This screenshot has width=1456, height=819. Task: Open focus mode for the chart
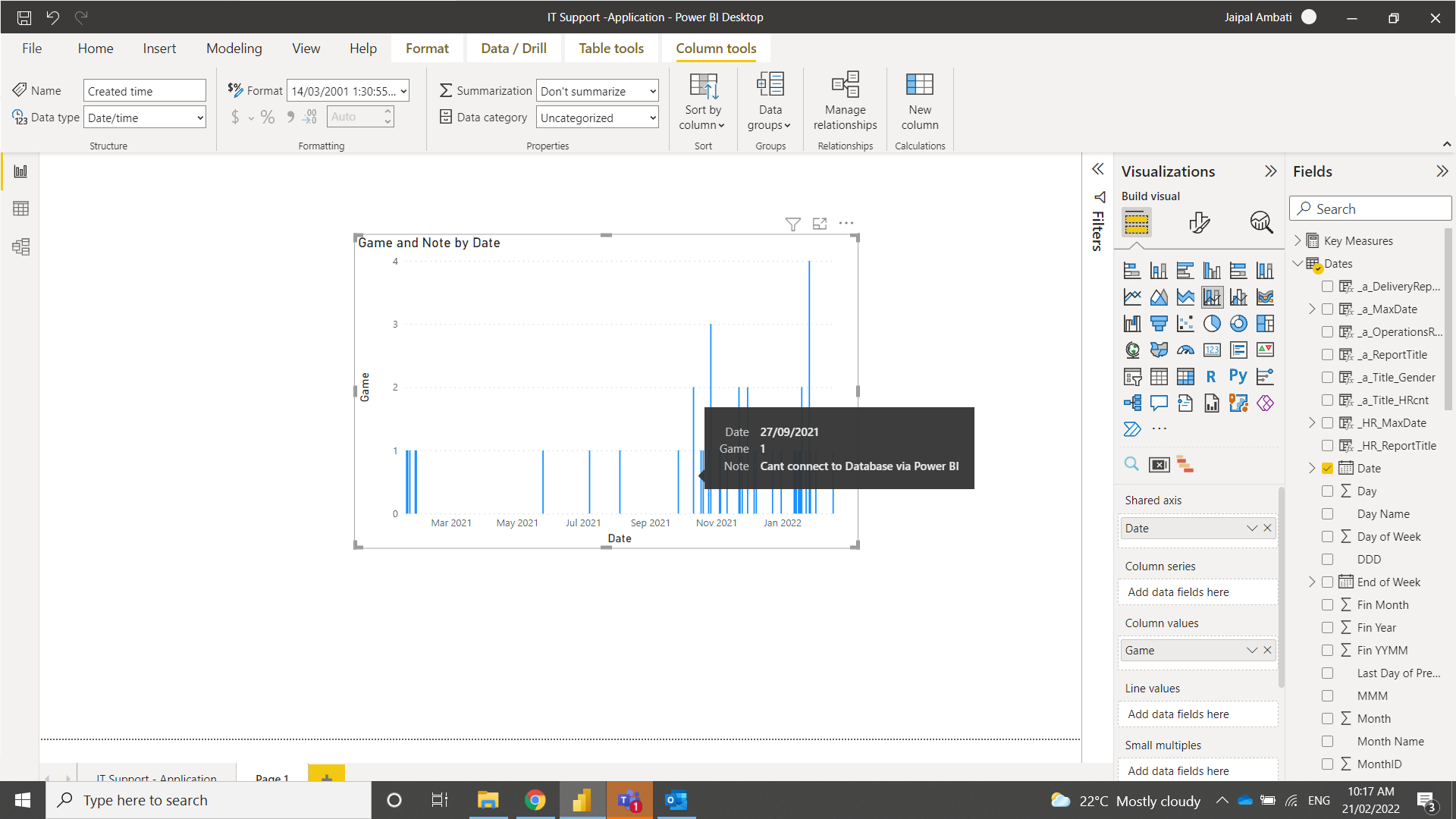coord(820,224)
